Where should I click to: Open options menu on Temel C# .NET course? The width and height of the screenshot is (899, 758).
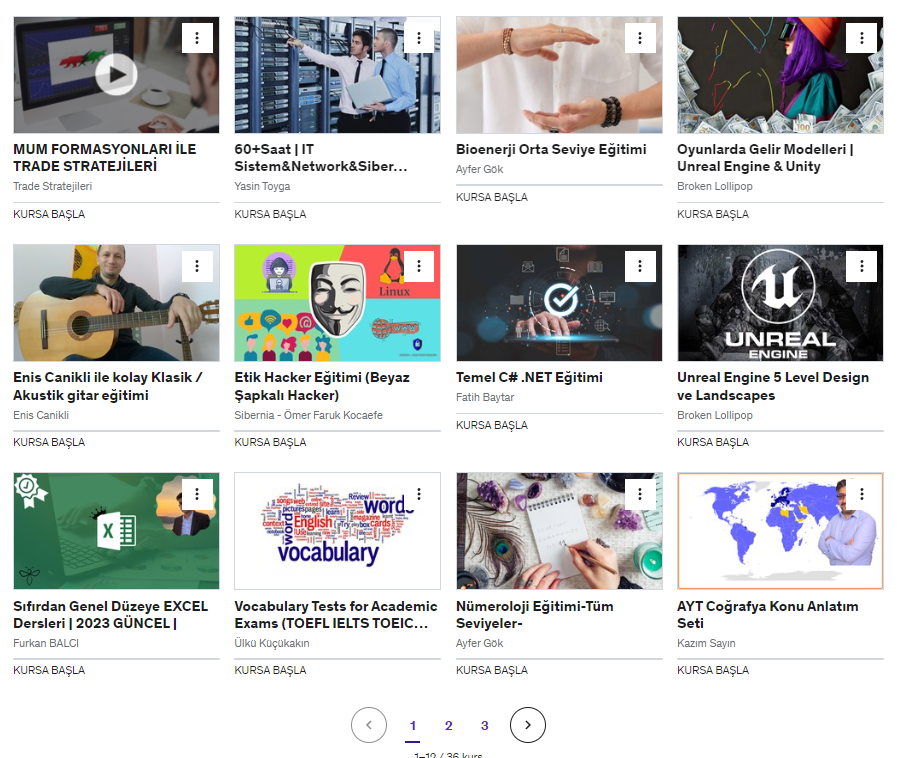click(640, 266)
